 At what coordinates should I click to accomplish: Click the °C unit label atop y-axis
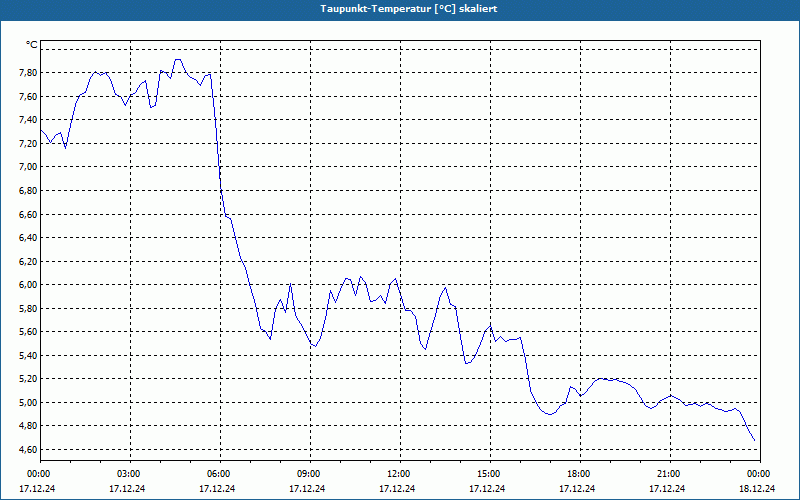point(32,45)
